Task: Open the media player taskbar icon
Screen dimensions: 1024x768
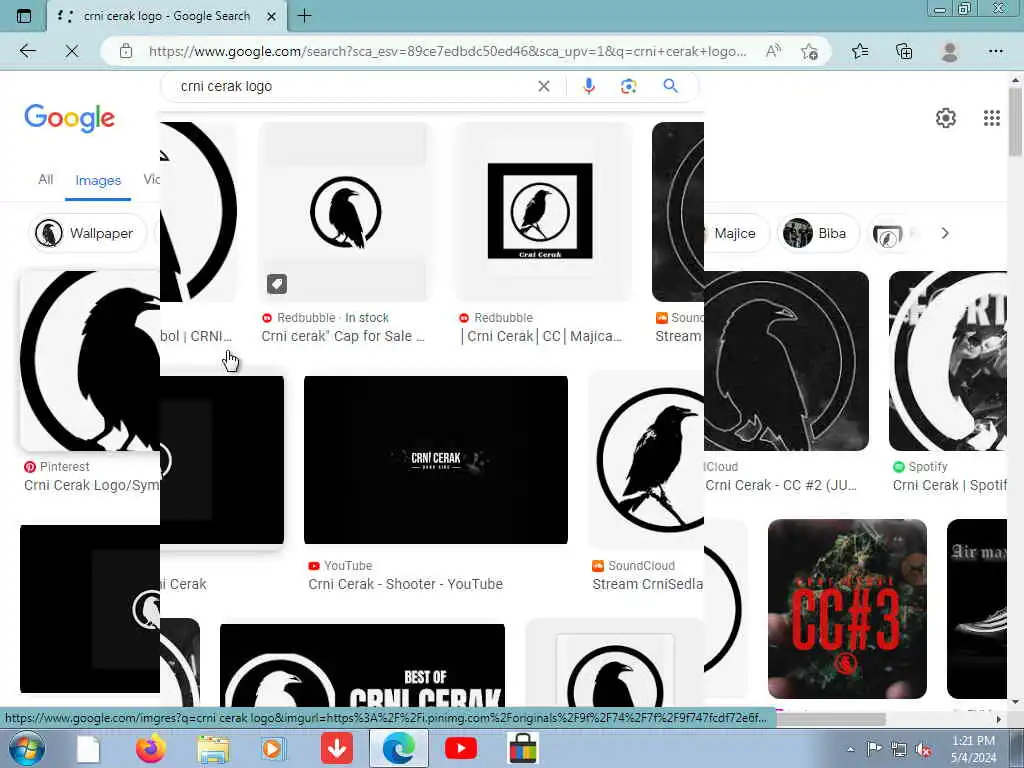Action: click(274, 748)
